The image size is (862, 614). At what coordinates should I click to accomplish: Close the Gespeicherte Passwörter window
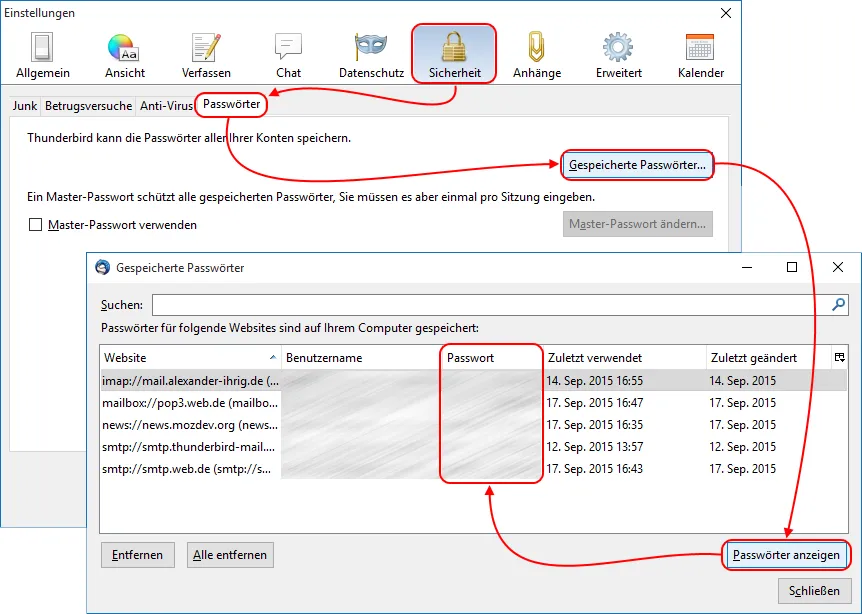click(837, 267)
